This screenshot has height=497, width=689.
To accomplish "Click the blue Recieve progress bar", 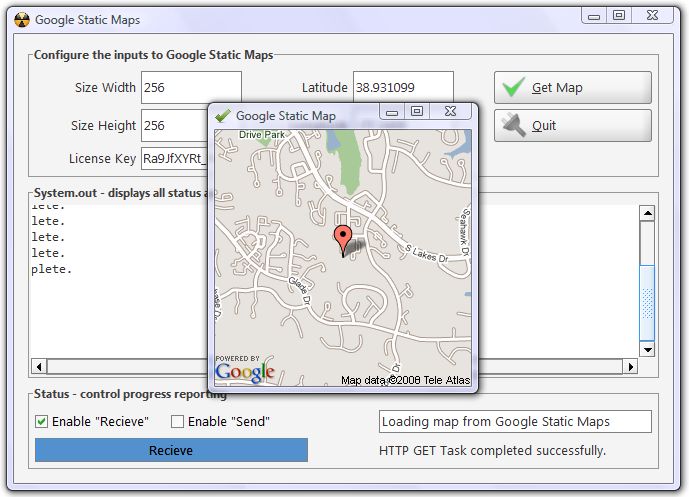I will point(171,450).
